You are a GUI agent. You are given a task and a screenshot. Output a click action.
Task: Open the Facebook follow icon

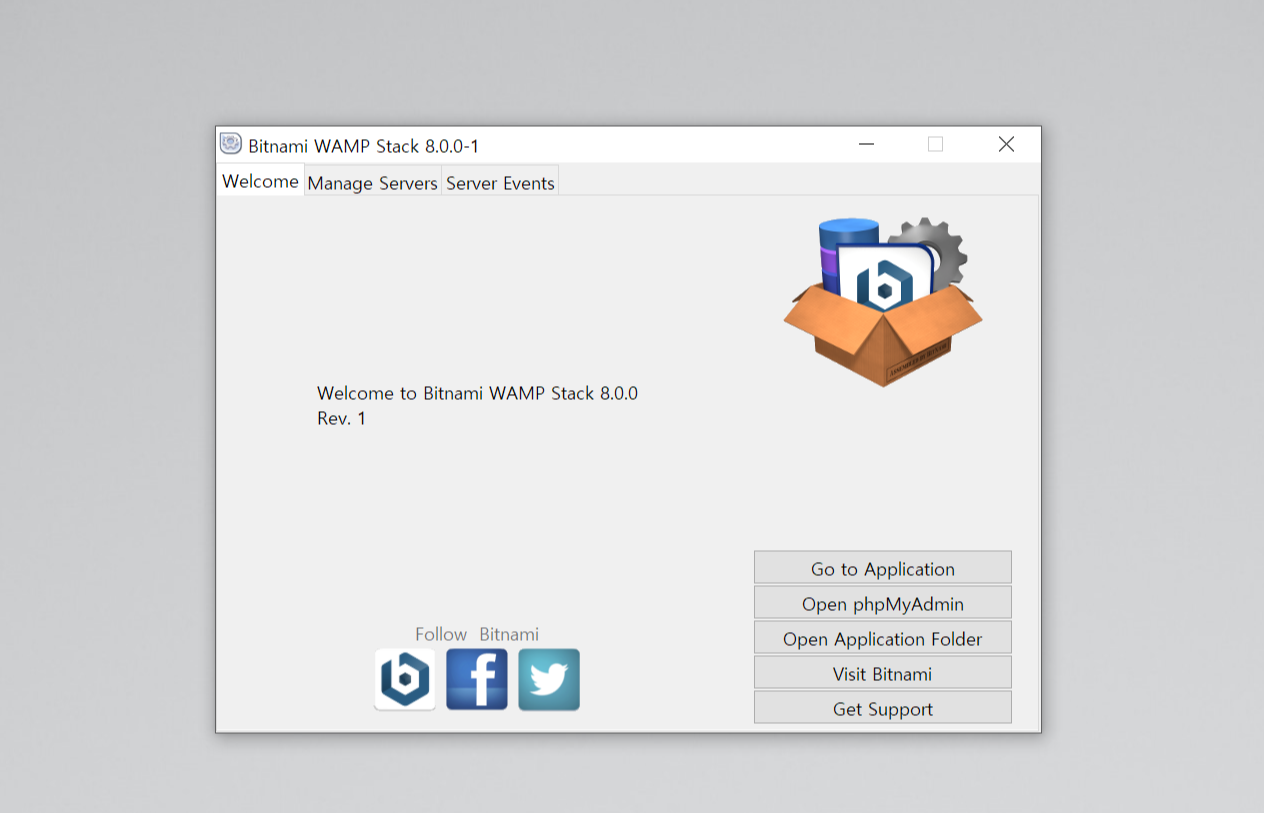pyautogui.click(x=477, y=680)
